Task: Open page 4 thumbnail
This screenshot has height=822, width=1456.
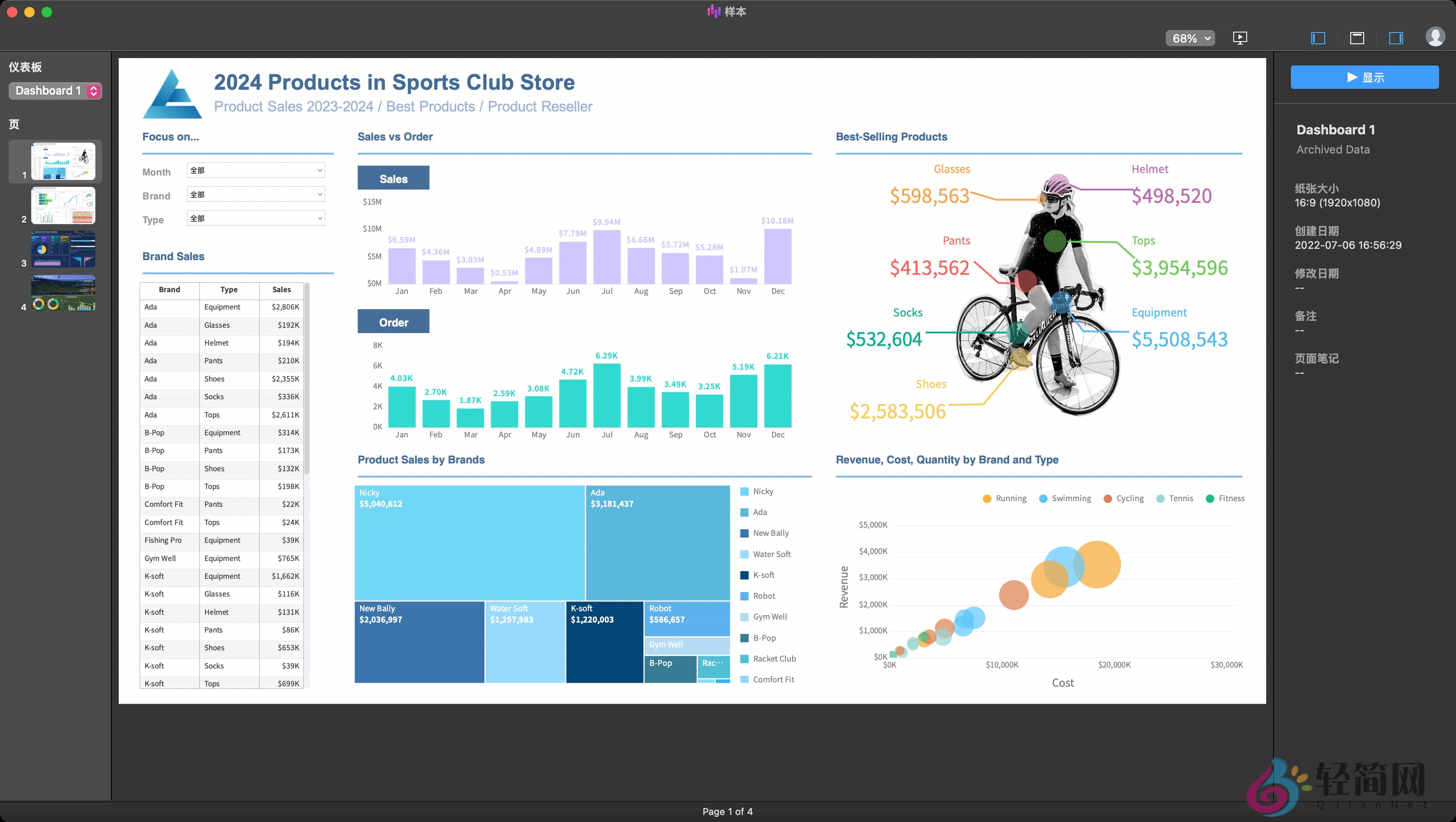Action: coord(63,294)
